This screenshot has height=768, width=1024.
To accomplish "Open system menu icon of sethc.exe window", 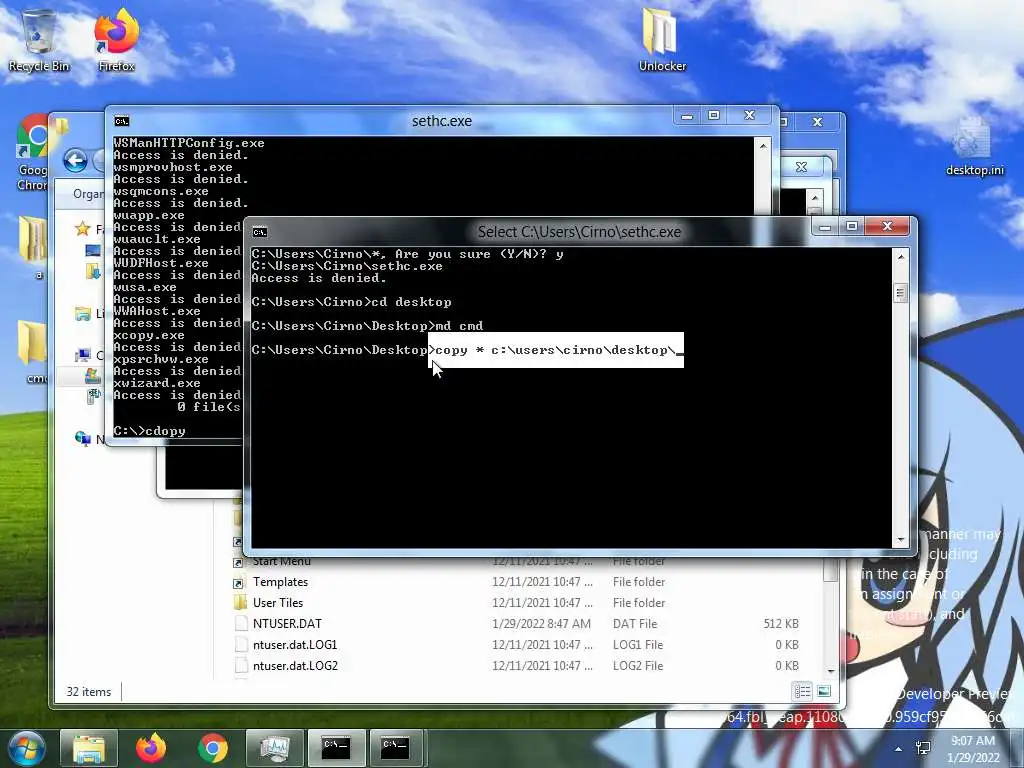I will 121,121.
